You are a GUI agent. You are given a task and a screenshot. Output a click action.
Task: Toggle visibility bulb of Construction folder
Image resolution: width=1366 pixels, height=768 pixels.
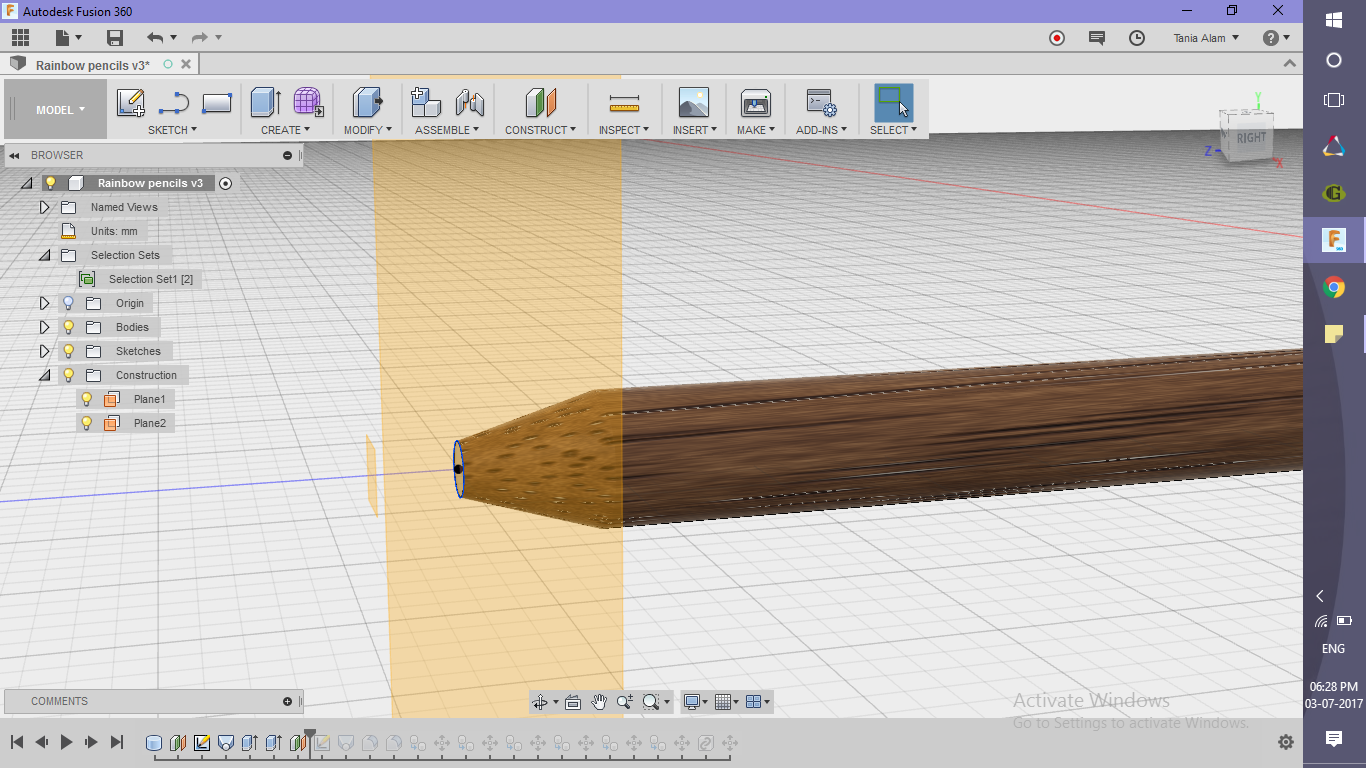click(x=68, y=375)
